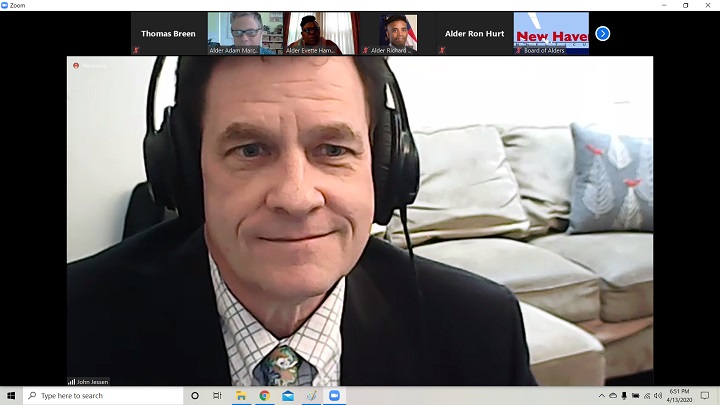The image size is (720, 405).
Task: Click muted mic icon on Board of Alders
Action: tap(518, 50)
